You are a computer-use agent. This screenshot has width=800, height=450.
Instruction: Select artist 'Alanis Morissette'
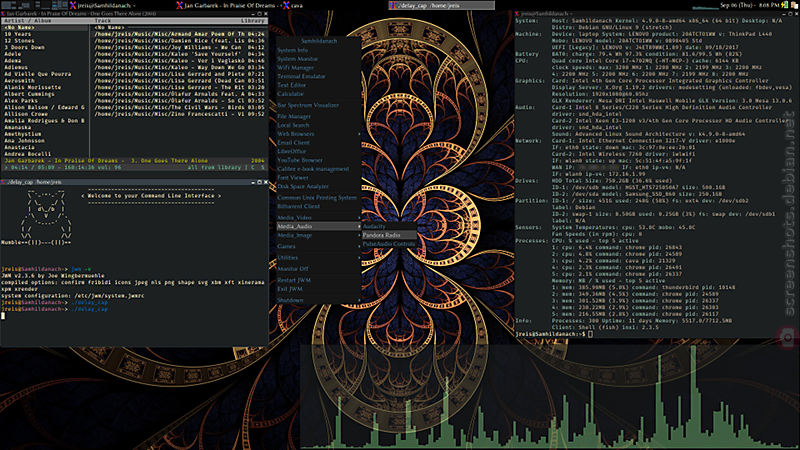[45, 87]
